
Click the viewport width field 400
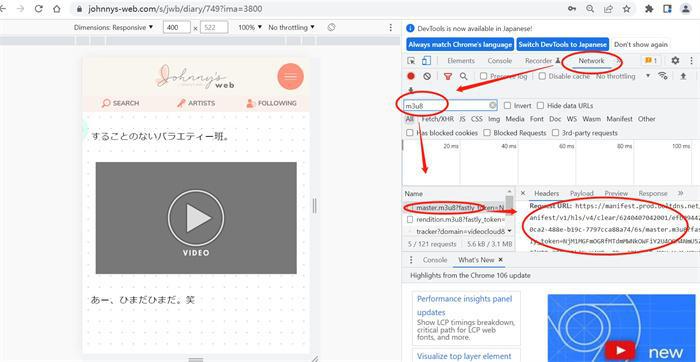(x=177, y=28)
